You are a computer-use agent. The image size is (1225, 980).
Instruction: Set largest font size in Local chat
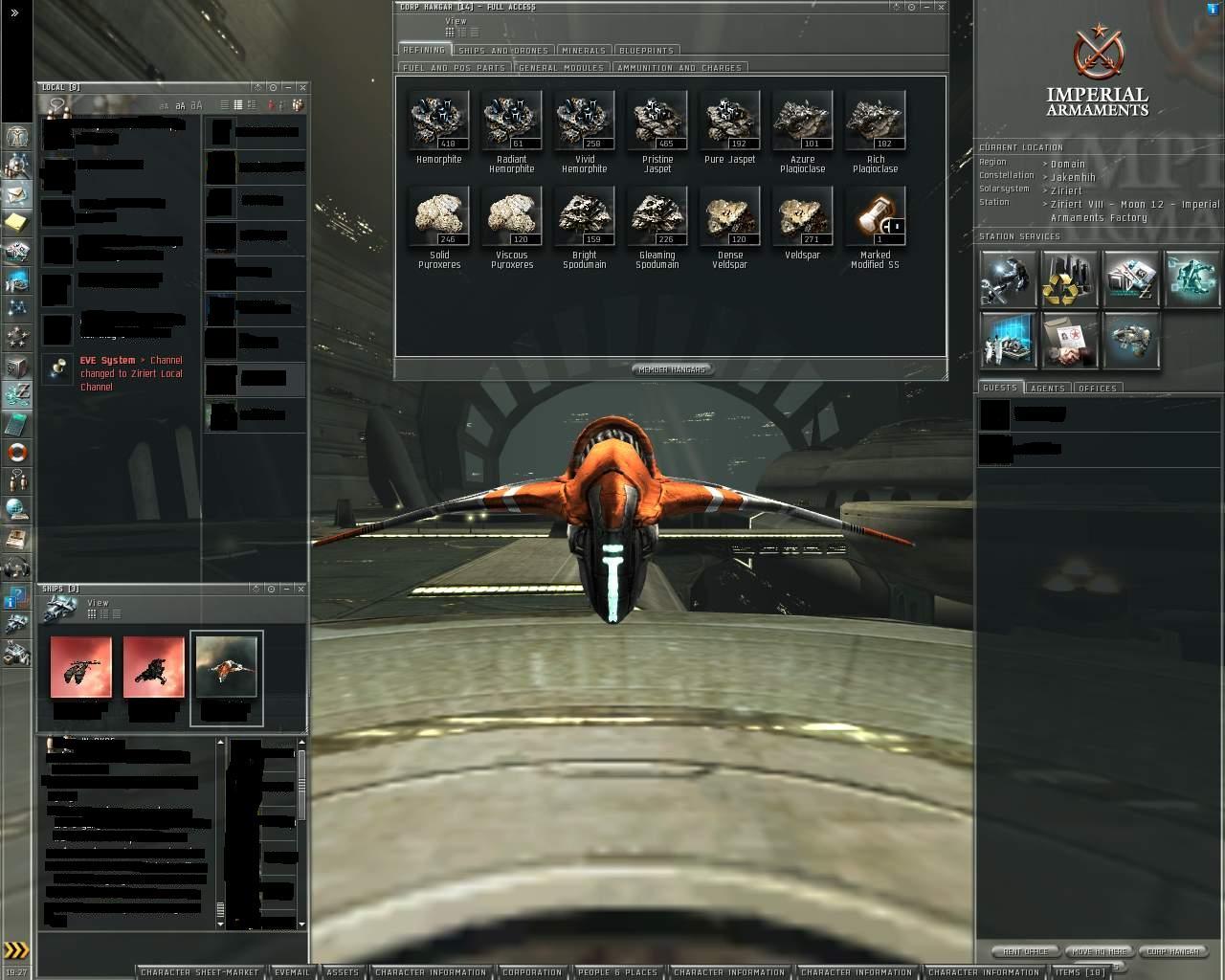pos(196,105)
